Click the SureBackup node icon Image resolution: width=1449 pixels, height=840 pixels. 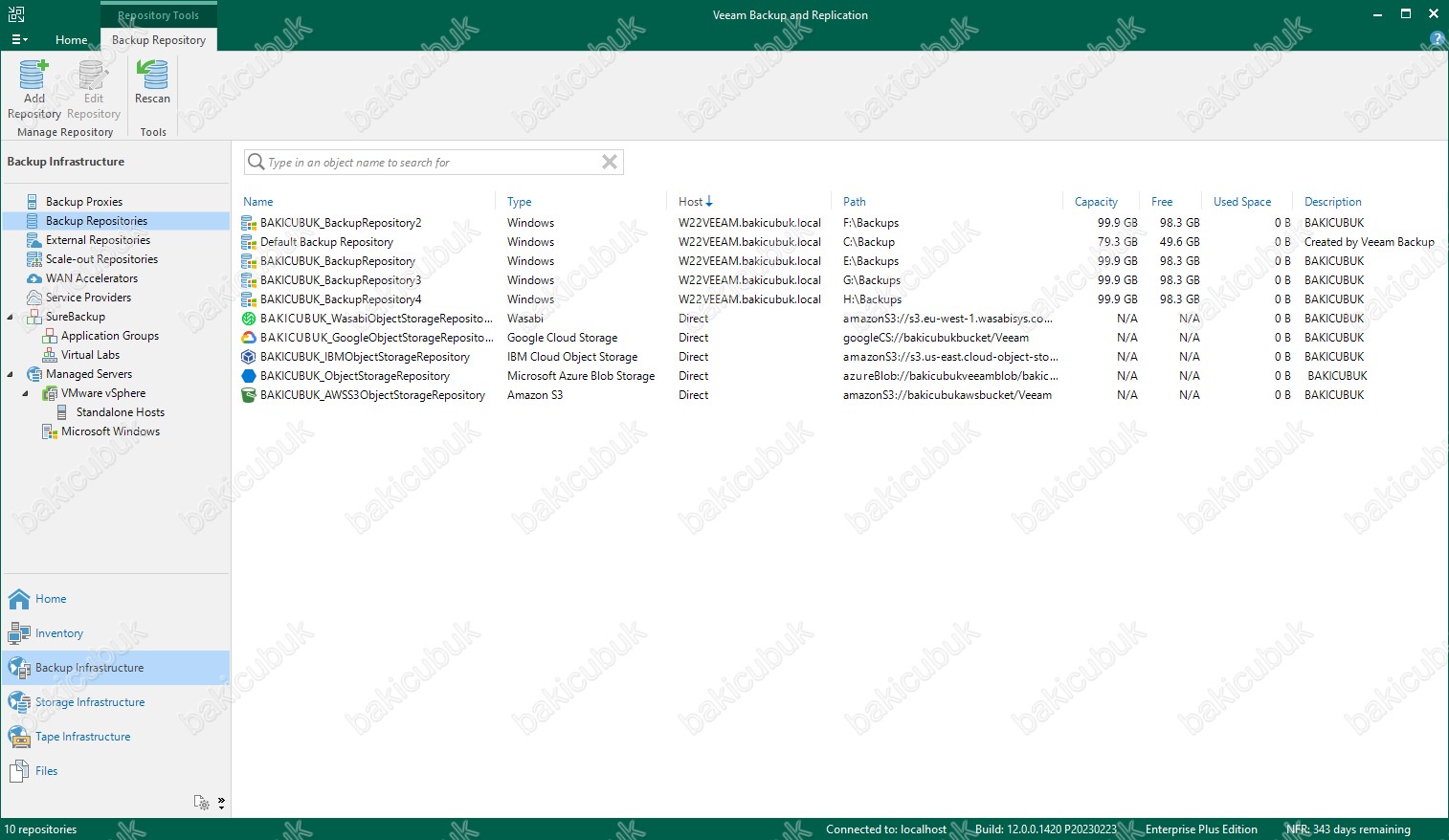[34, 317]
